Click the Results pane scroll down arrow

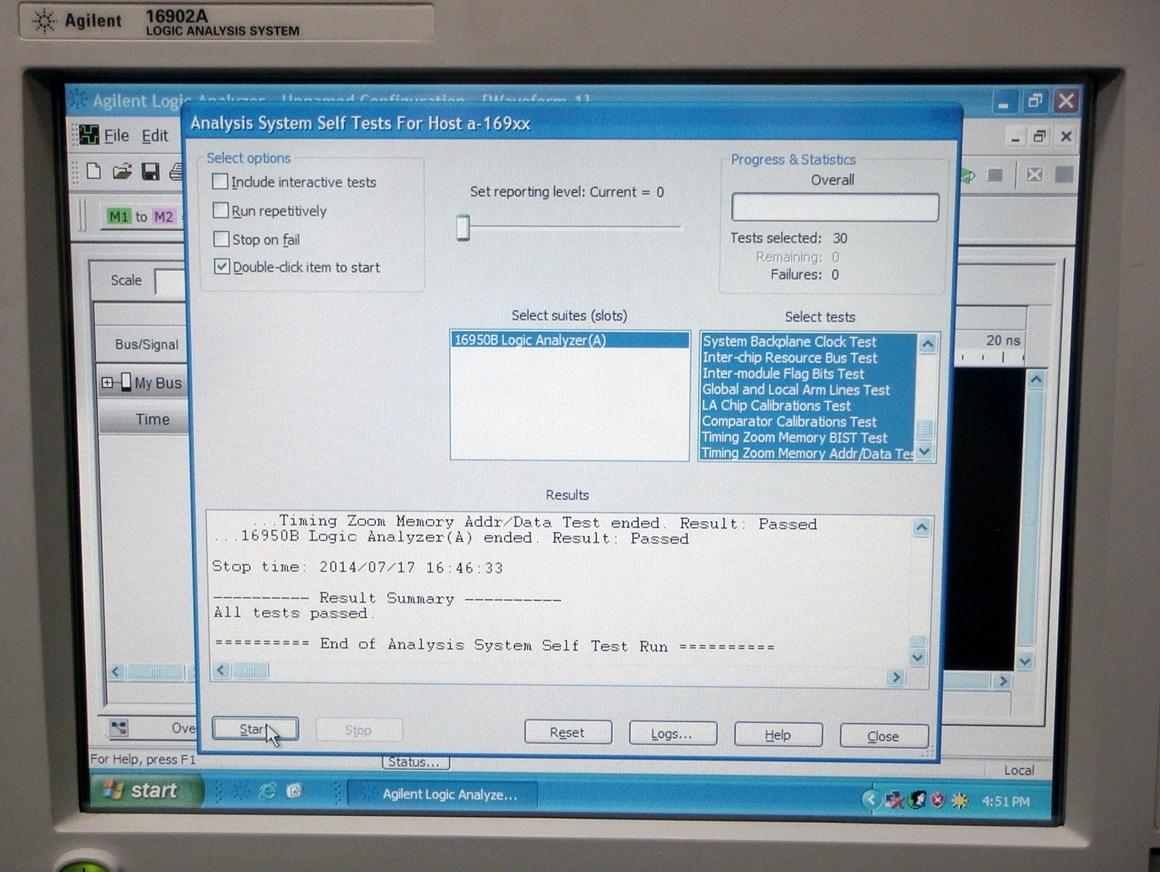point(917,658)
